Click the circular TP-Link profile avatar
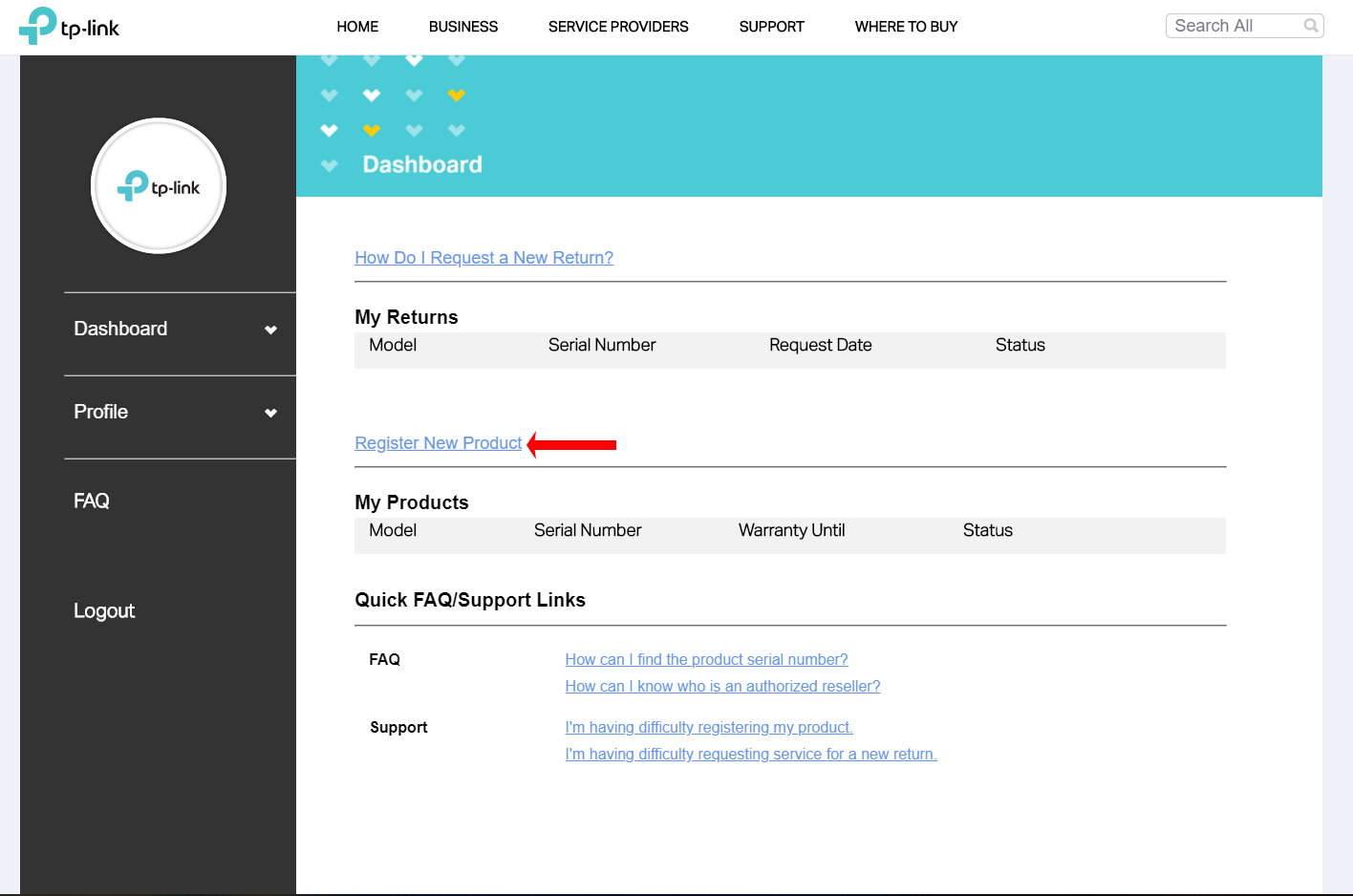This screenshot has width=1353, height=896. 158,185
